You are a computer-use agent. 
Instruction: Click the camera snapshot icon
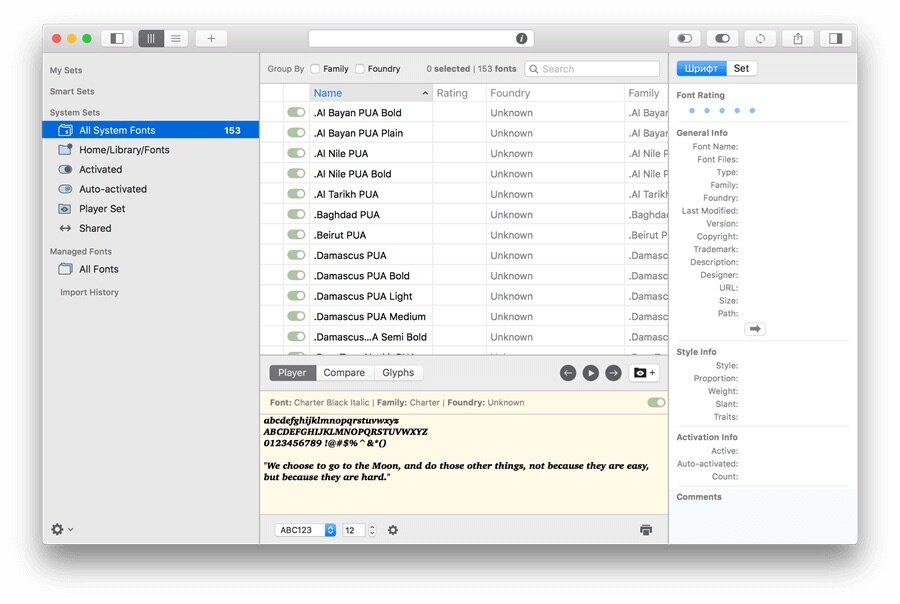pyautogui.click(x=644, y=373)
